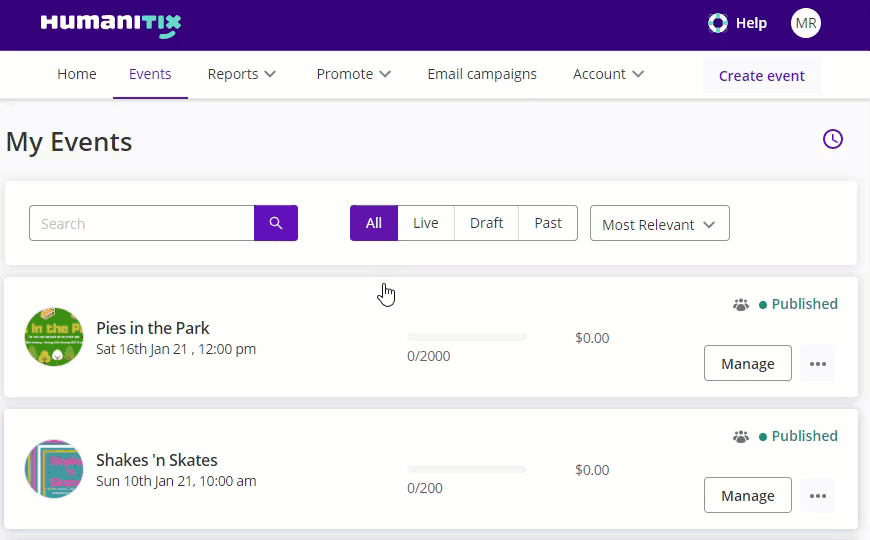
Task: Open more options for Shakes 'n Skates
Action: (818, 496)
